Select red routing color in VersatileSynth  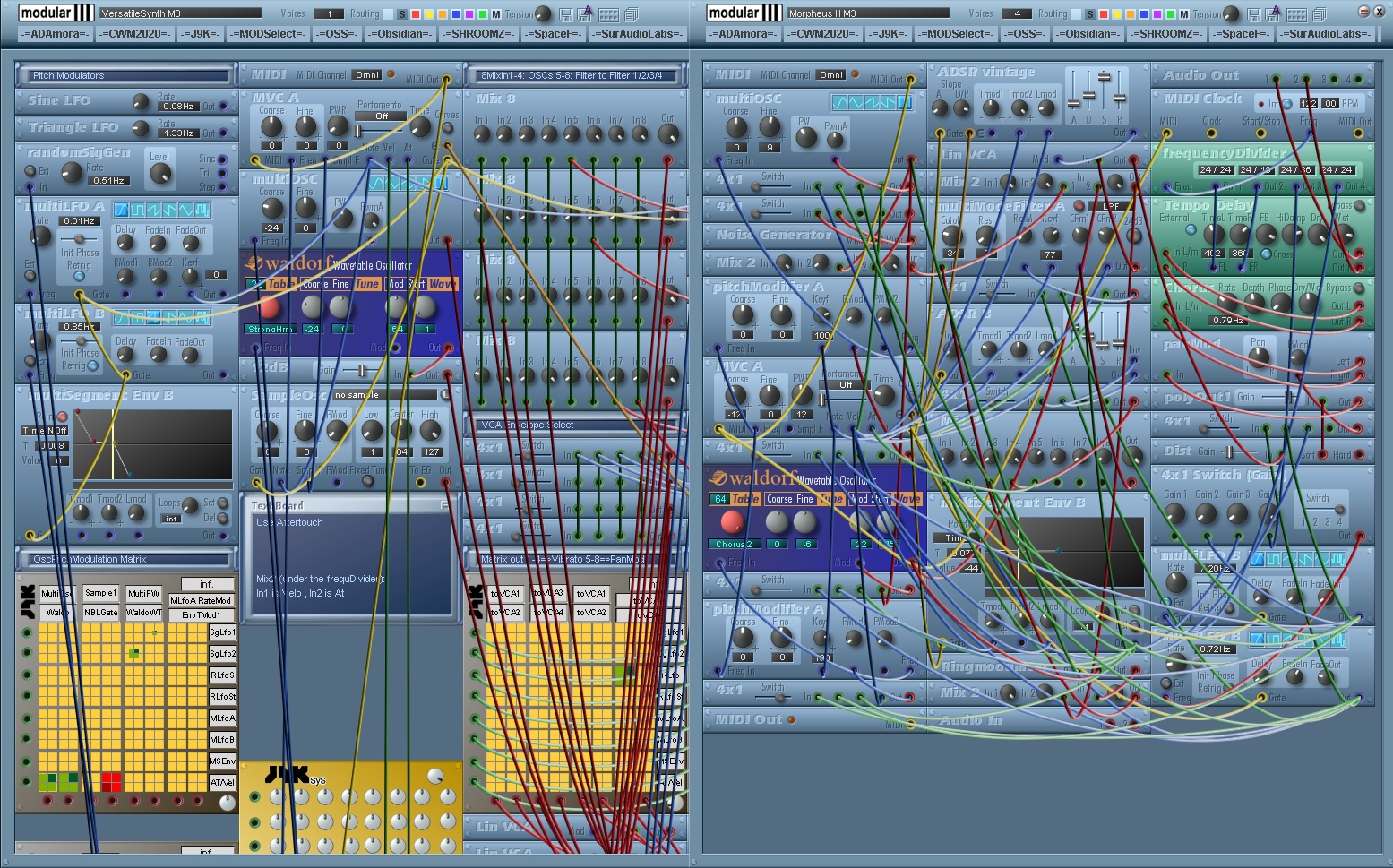(x=416, y=14)
